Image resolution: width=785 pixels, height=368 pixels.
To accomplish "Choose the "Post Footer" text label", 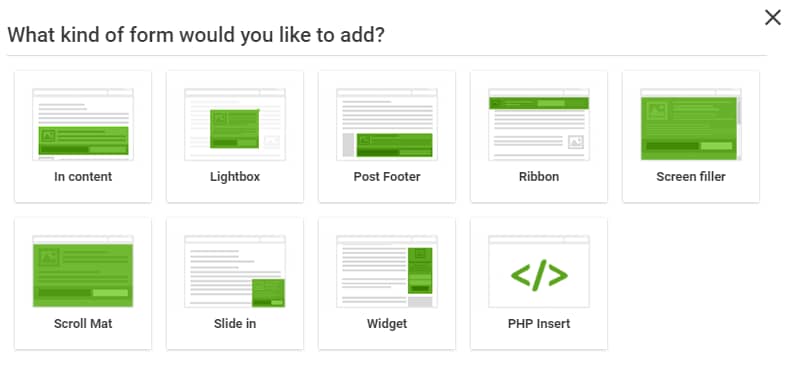I will [387, 176].
